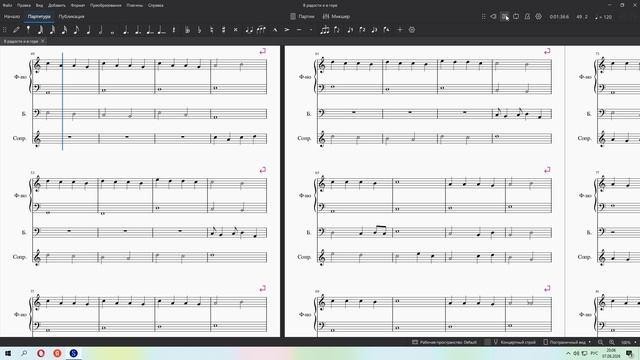Apply the triple augmentation dot

(150, 29)
